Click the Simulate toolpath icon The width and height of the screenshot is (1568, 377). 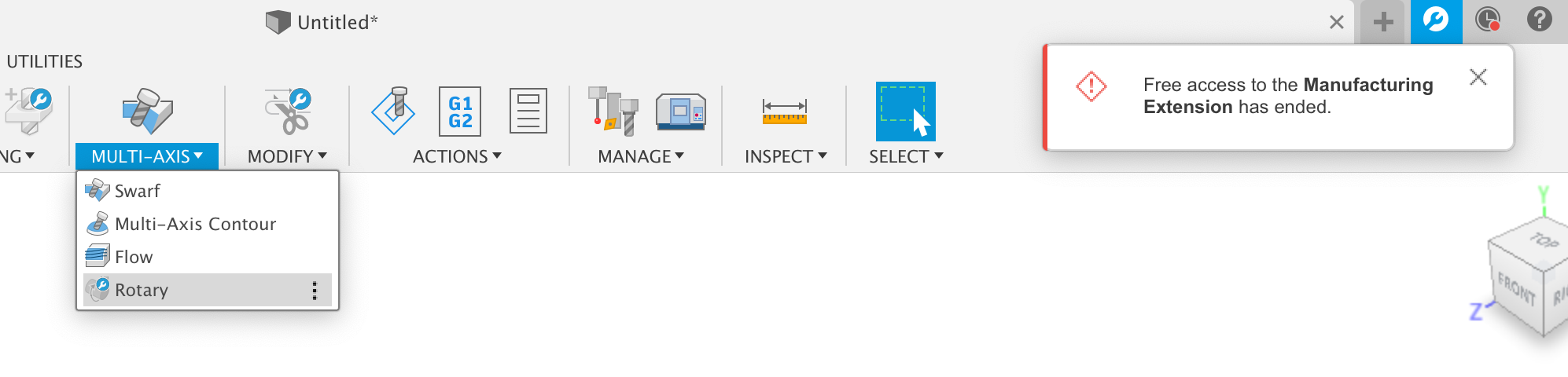click(x=393, y=111)
